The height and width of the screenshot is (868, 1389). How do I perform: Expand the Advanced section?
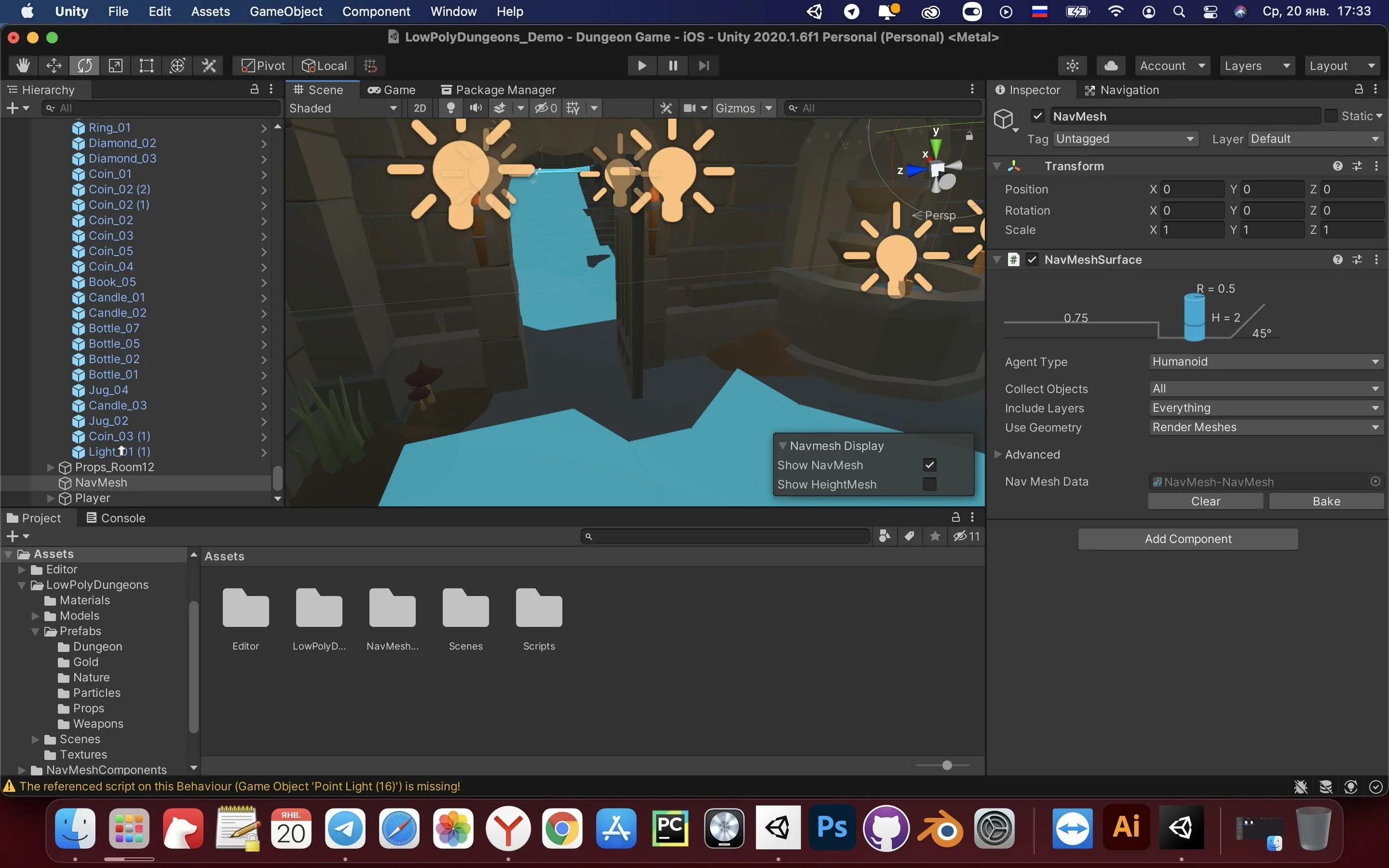[x=997, y=454]
